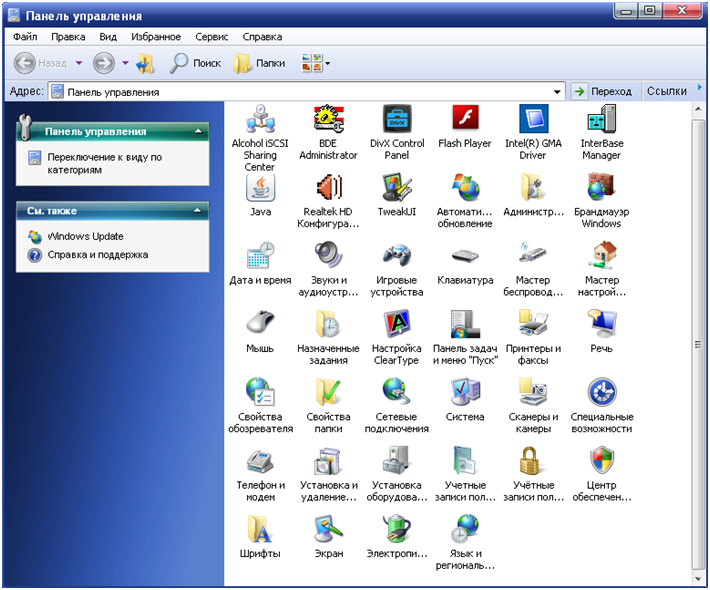This screenshot has height=590, width=710.
Task: Open the Сервис menu
Action: click(211, 37)
